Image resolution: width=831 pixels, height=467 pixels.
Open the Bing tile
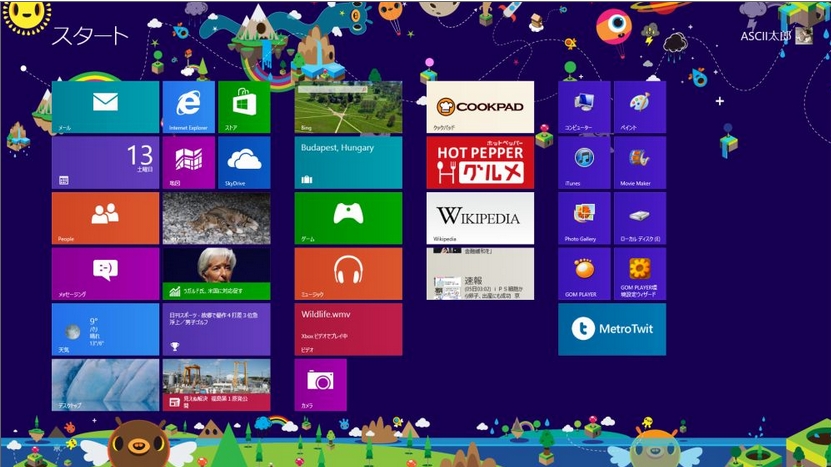[348, 107]
